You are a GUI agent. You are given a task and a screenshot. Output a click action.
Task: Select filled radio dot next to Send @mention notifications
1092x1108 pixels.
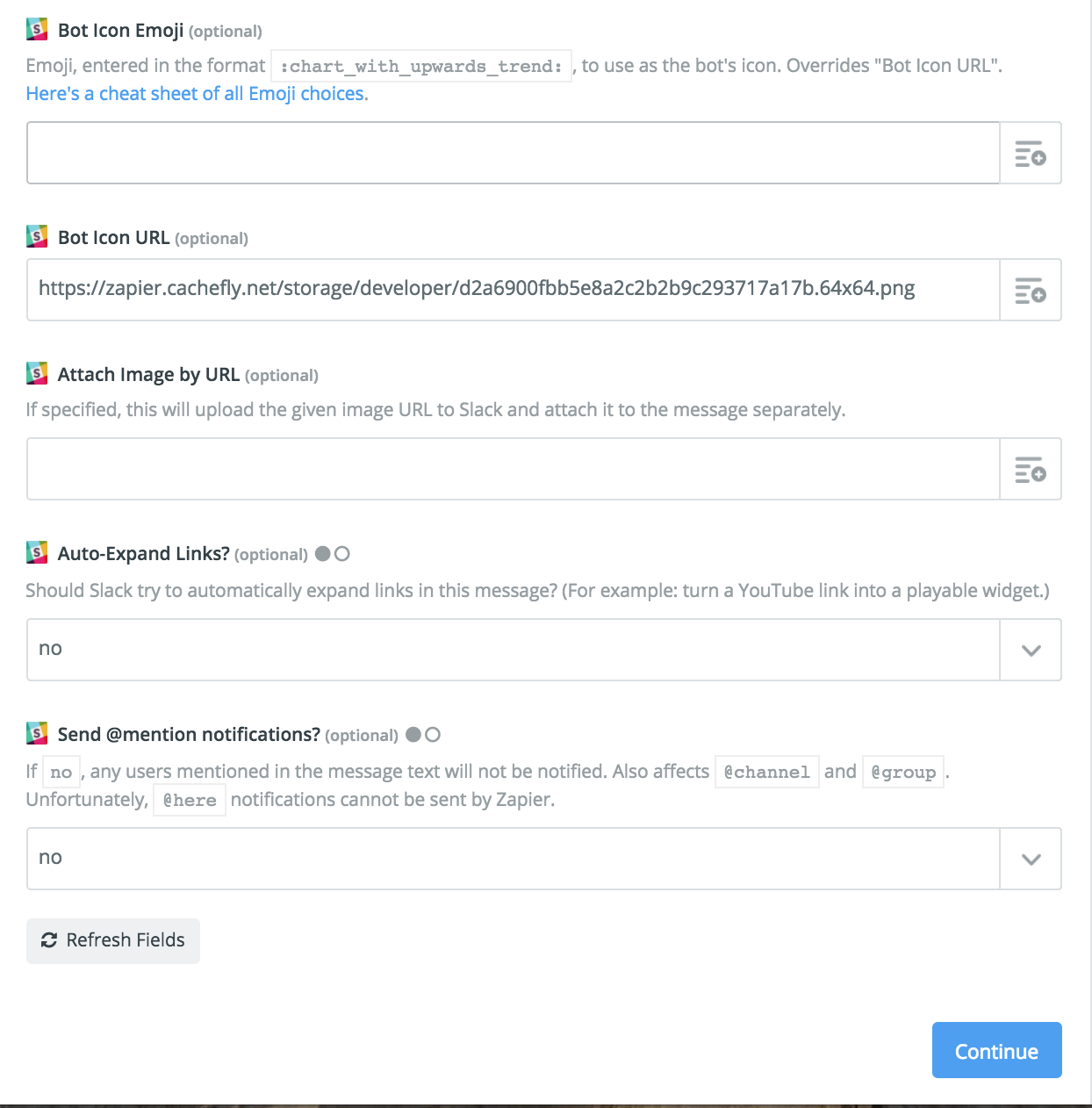[413, 735]
